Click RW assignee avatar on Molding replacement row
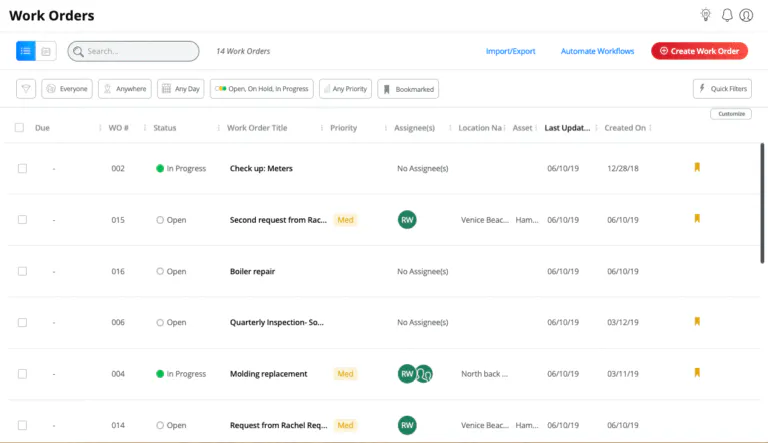The height and width of the screenshot is (443, 768). 407,374
